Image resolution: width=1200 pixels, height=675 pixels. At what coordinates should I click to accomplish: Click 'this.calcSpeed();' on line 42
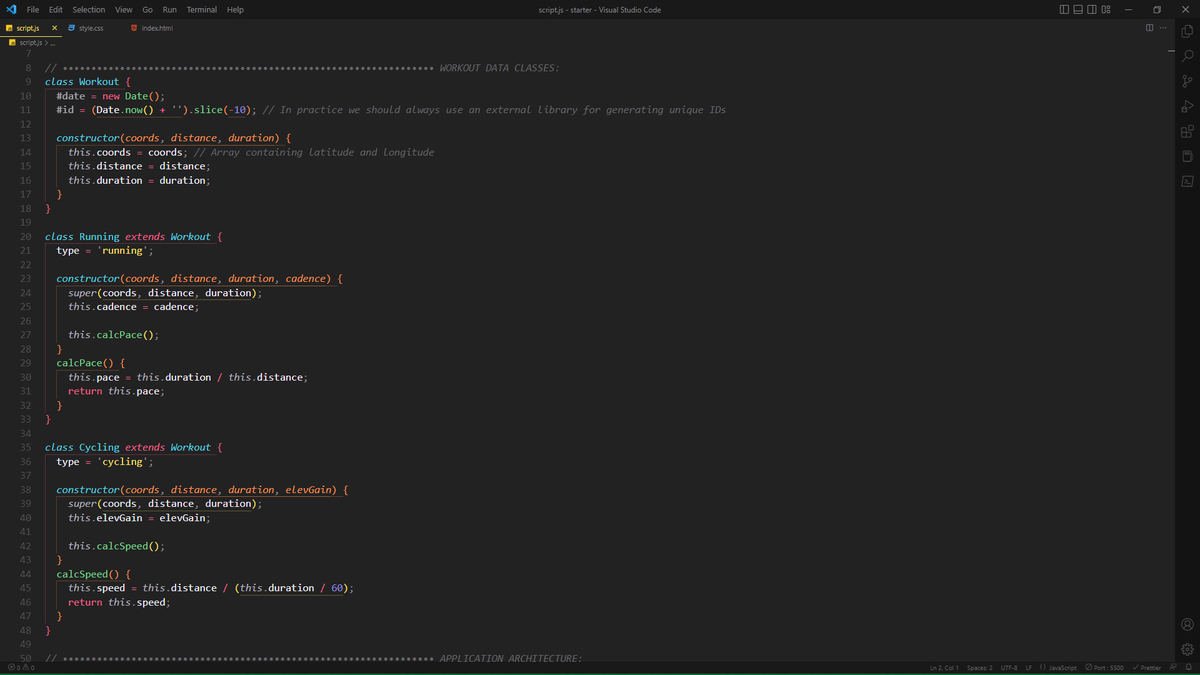coord(117,546)
